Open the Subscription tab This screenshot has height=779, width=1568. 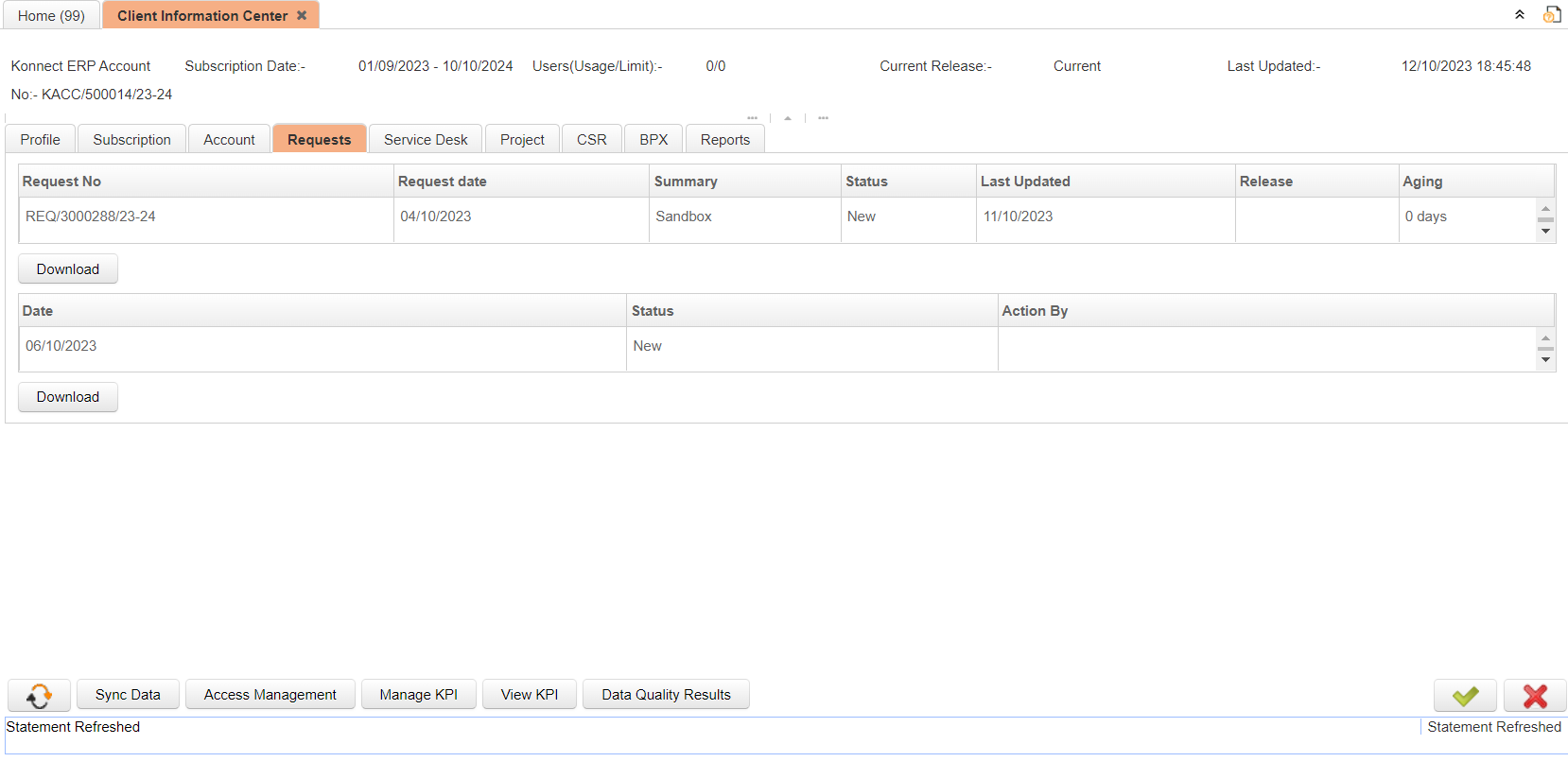[x=131, y=140]
